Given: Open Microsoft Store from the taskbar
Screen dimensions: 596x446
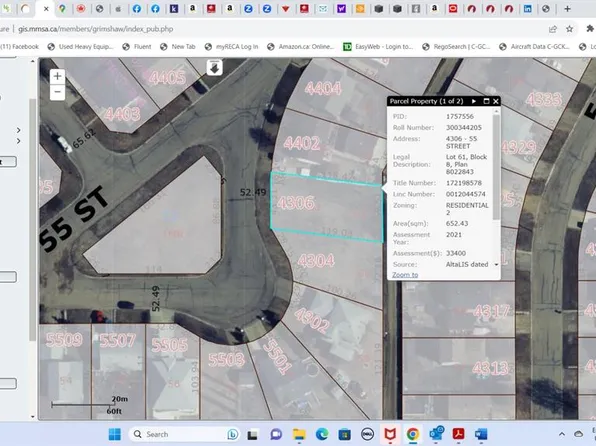Looking at the screenshot, I should pos(345,434).
